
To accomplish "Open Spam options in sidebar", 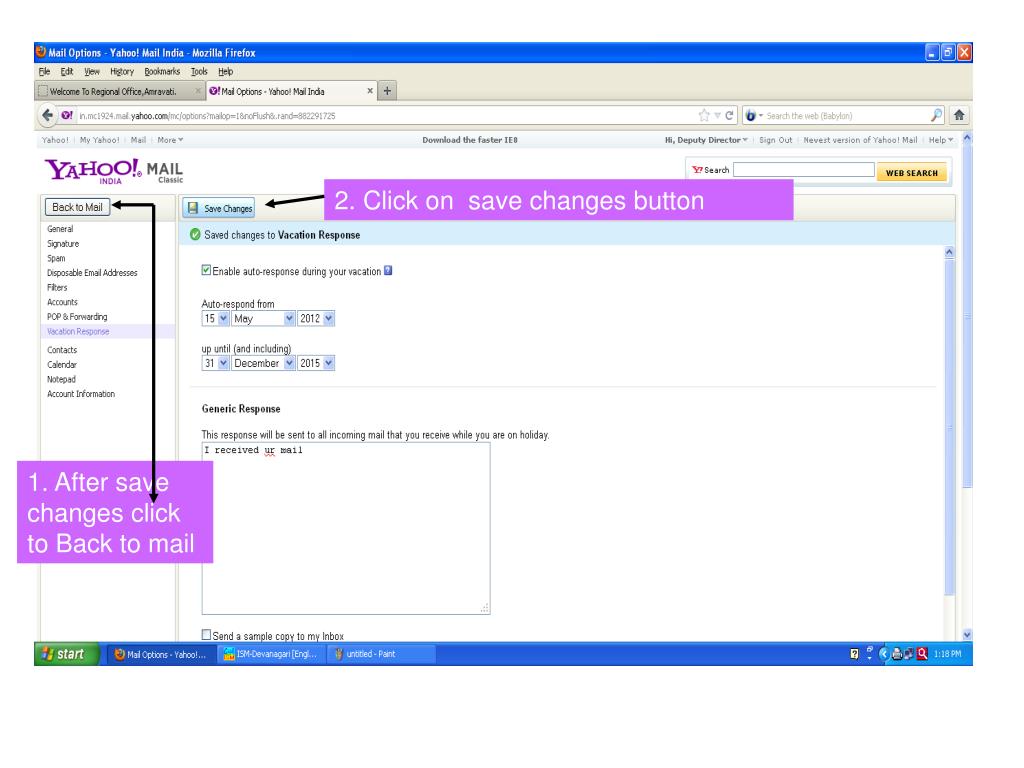I will coord(56,258).
